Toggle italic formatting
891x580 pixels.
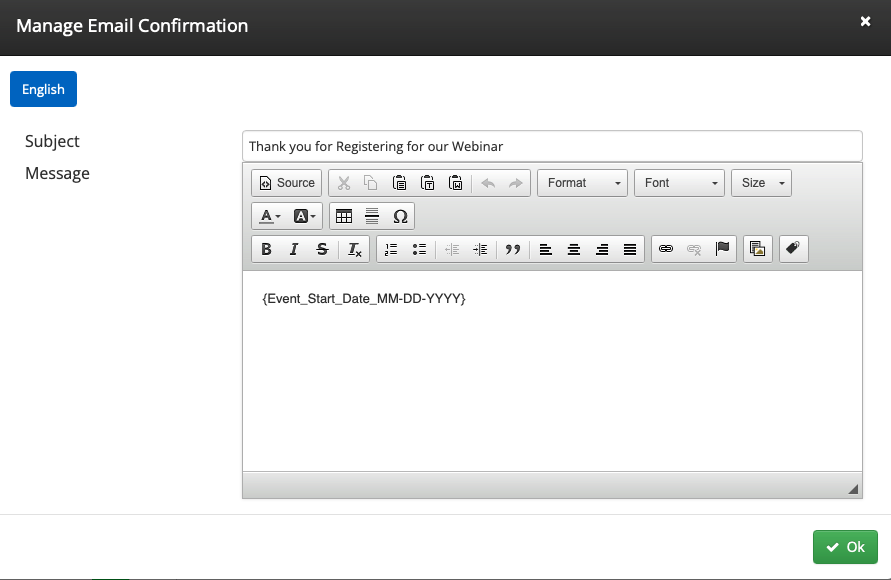(x=294, y=250)
